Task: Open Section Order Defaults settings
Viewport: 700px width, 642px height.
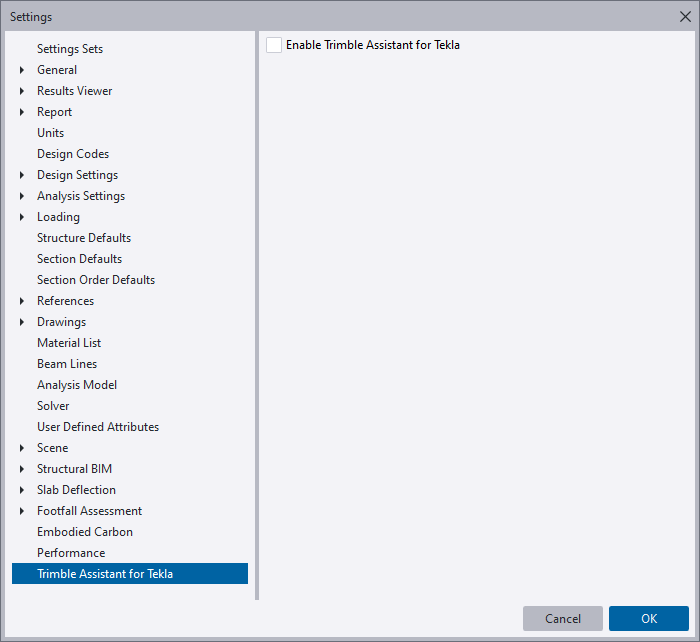Action: coord(96,280)
